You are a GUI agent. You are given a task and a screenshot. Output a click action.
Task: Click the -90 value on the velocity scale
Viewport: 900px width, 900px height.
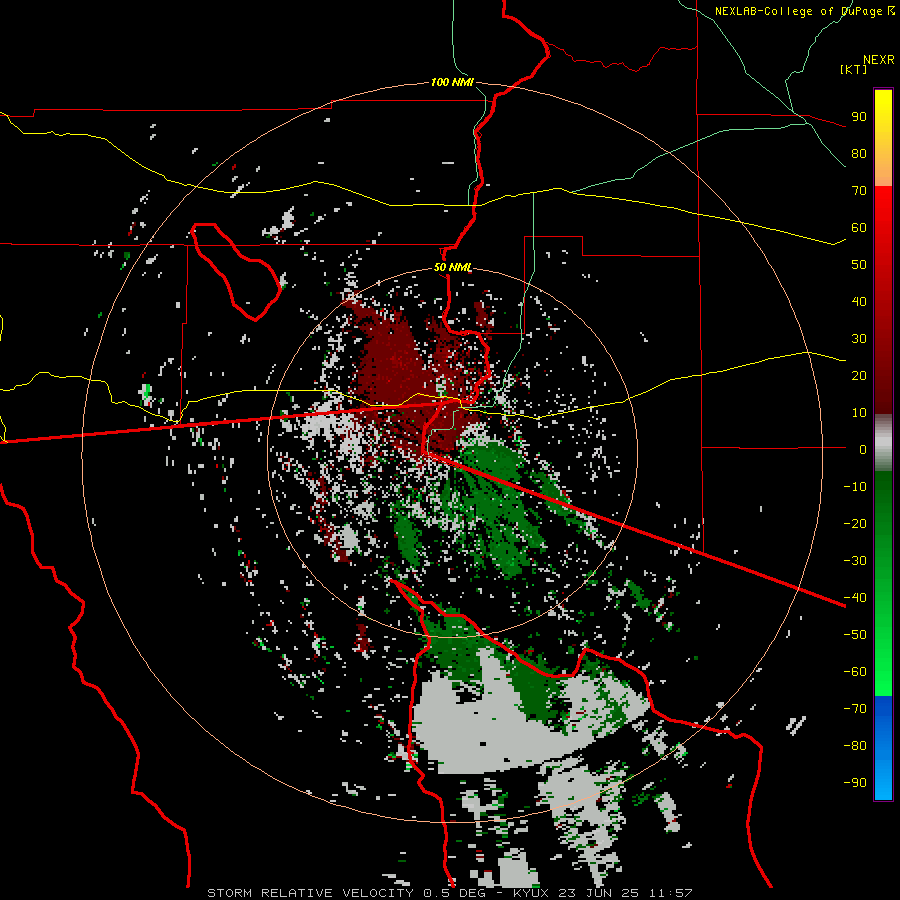point(855,783)
